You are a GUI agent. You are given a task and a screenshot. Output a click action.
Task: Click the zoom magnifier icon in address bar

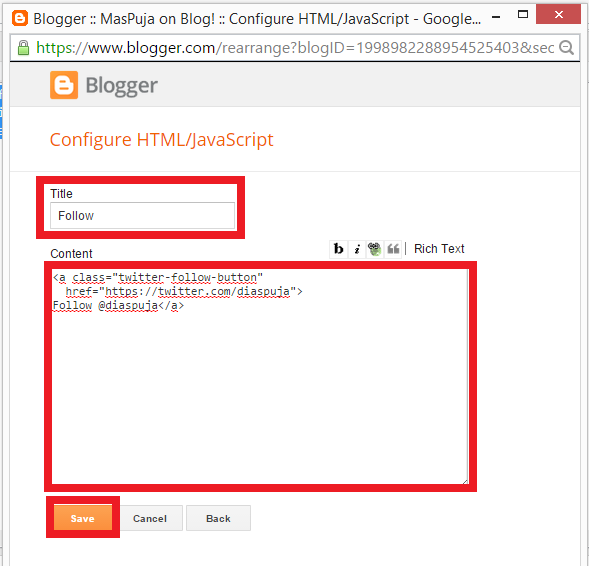click(x=566, y=48)
